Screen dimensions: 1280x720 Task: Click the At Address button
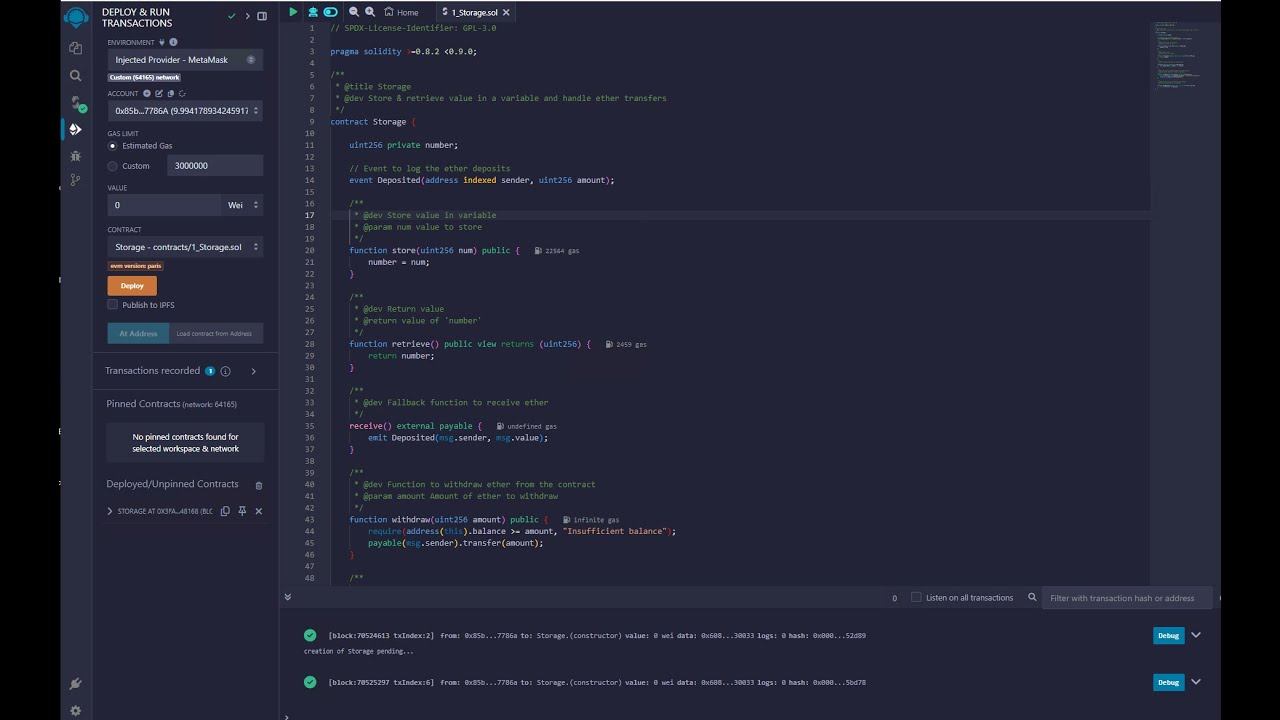[138, 333]
